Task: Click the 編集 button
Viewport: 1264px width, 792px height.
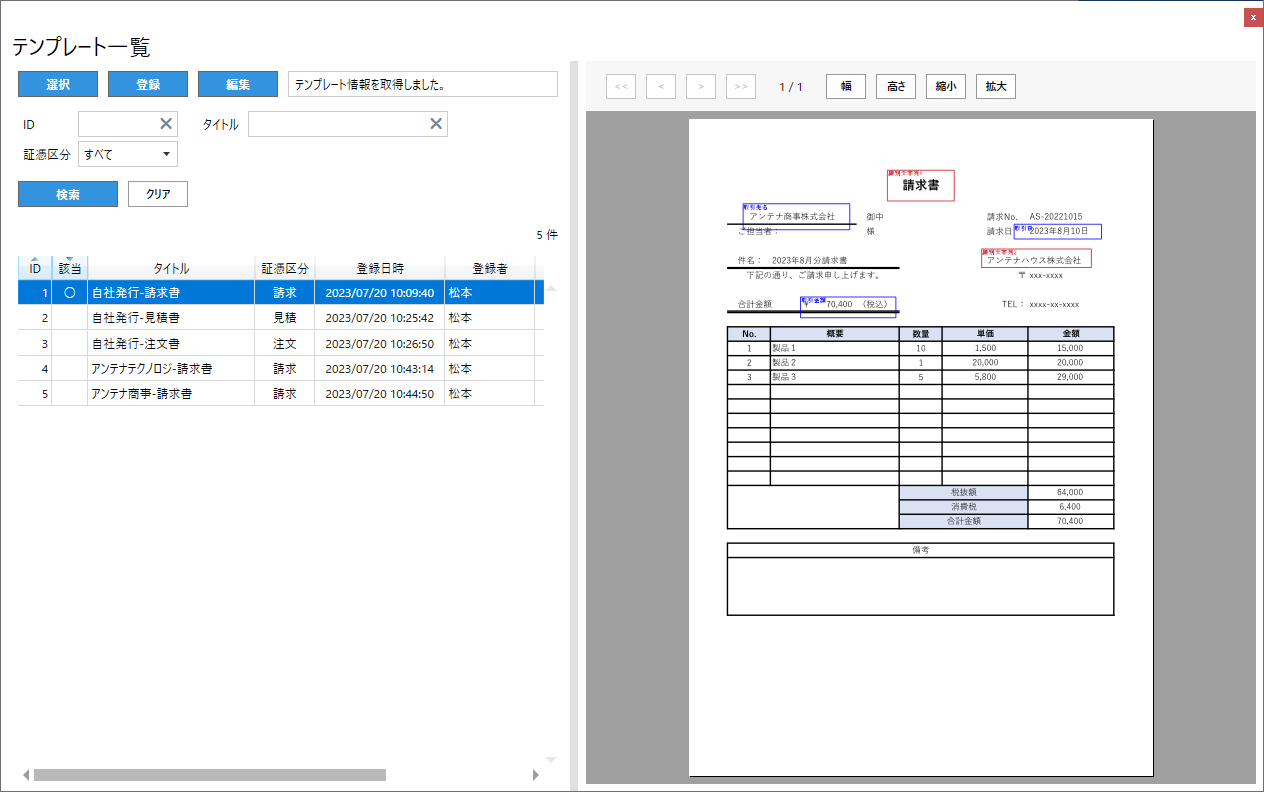Action: coord(238,85)
